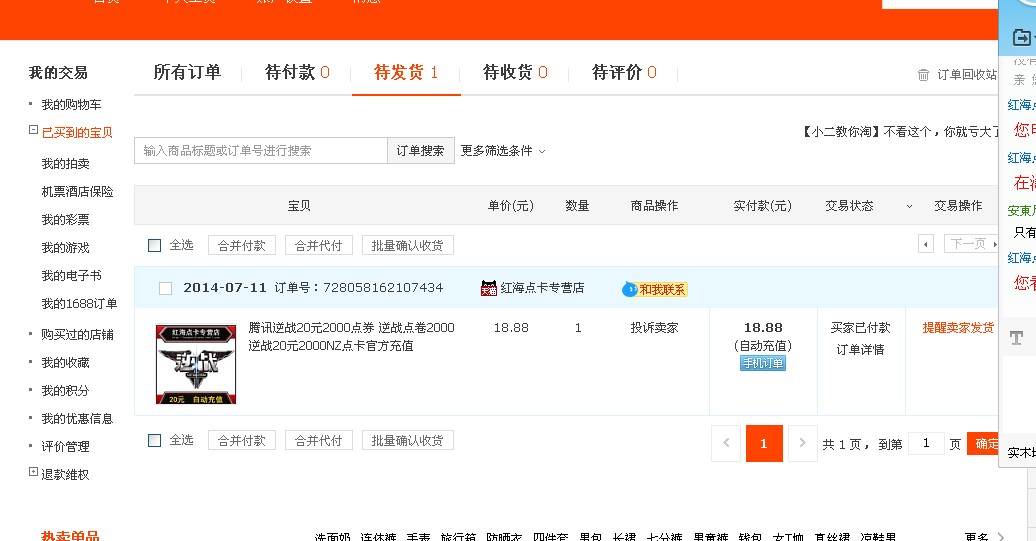Switch to the 待评价 tab
This screenshot has width=1036, height=541.
624,72
